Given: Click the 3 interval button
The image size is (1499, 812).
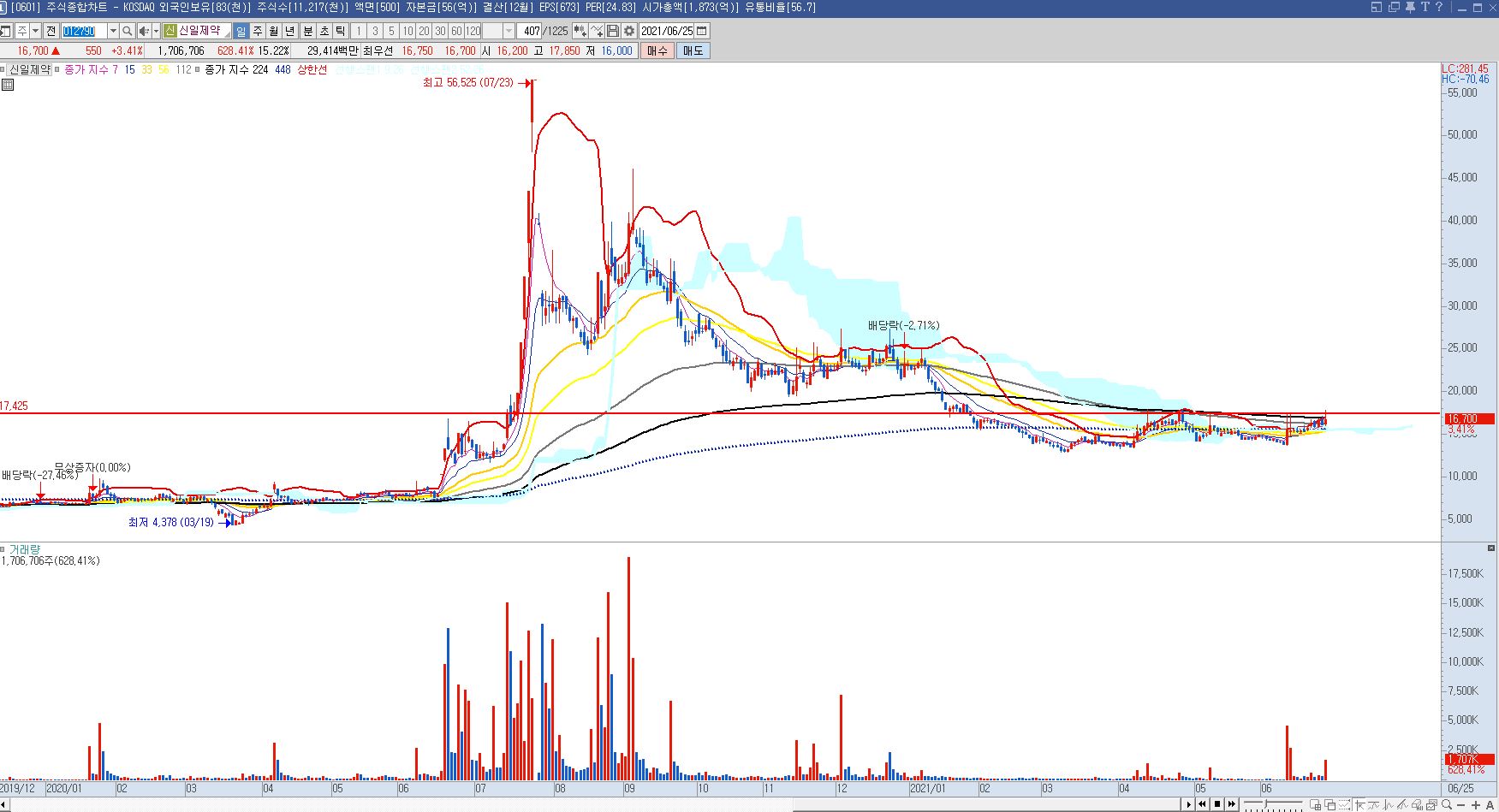Looking at the screenshot, I should [375, 31].
